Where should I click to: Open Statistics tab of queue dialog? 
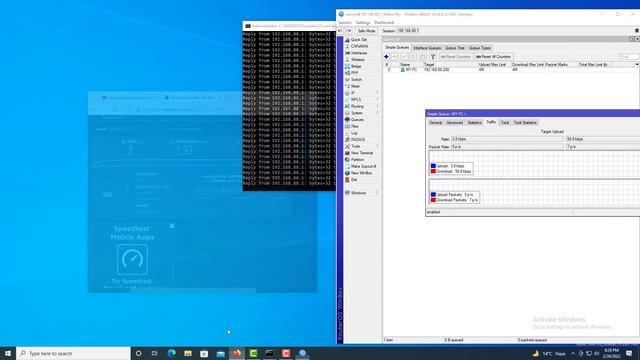coord(474,122)
